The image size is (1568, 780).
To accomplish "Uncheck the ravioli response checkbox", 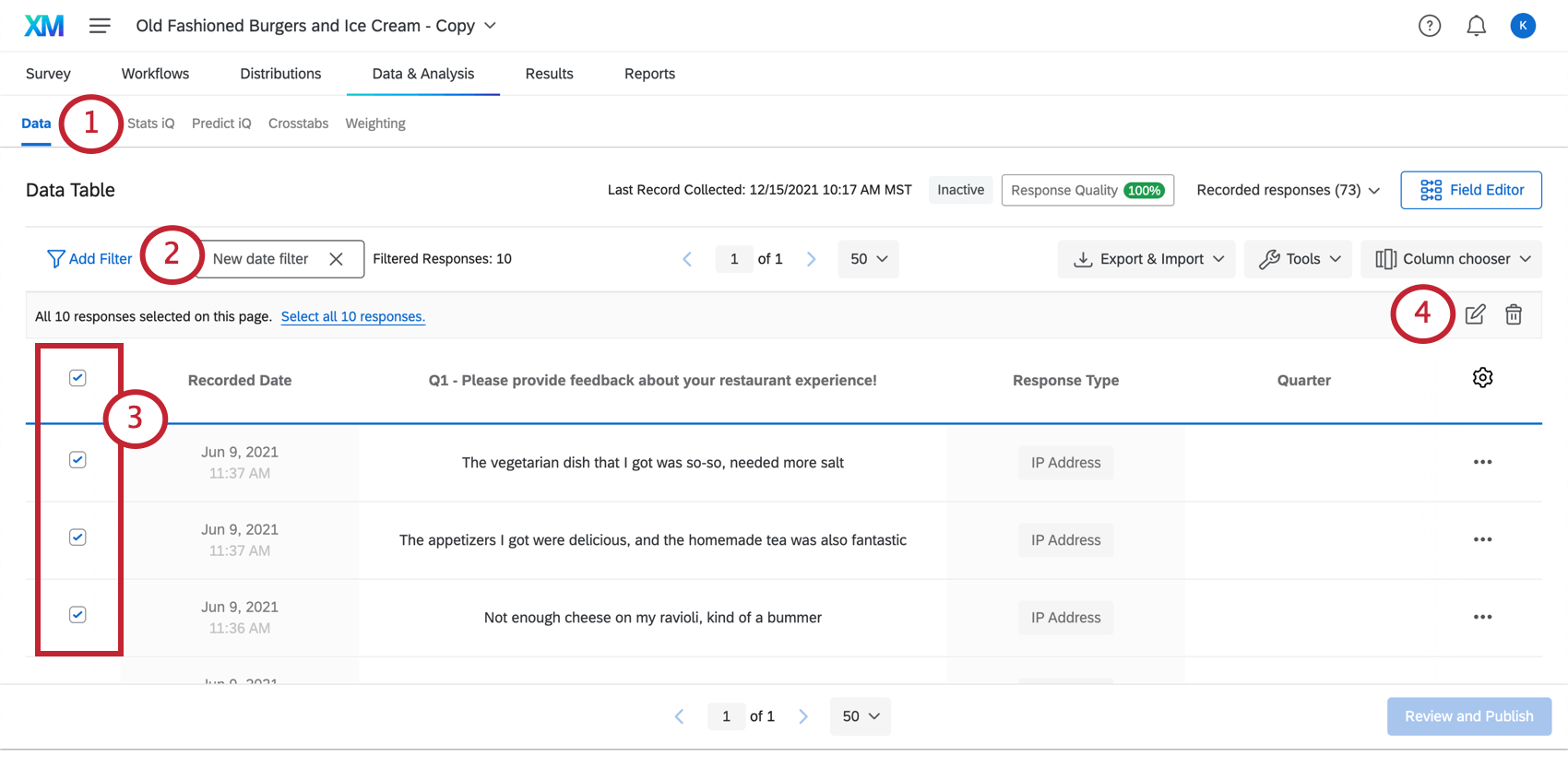I will coord(77,615).
